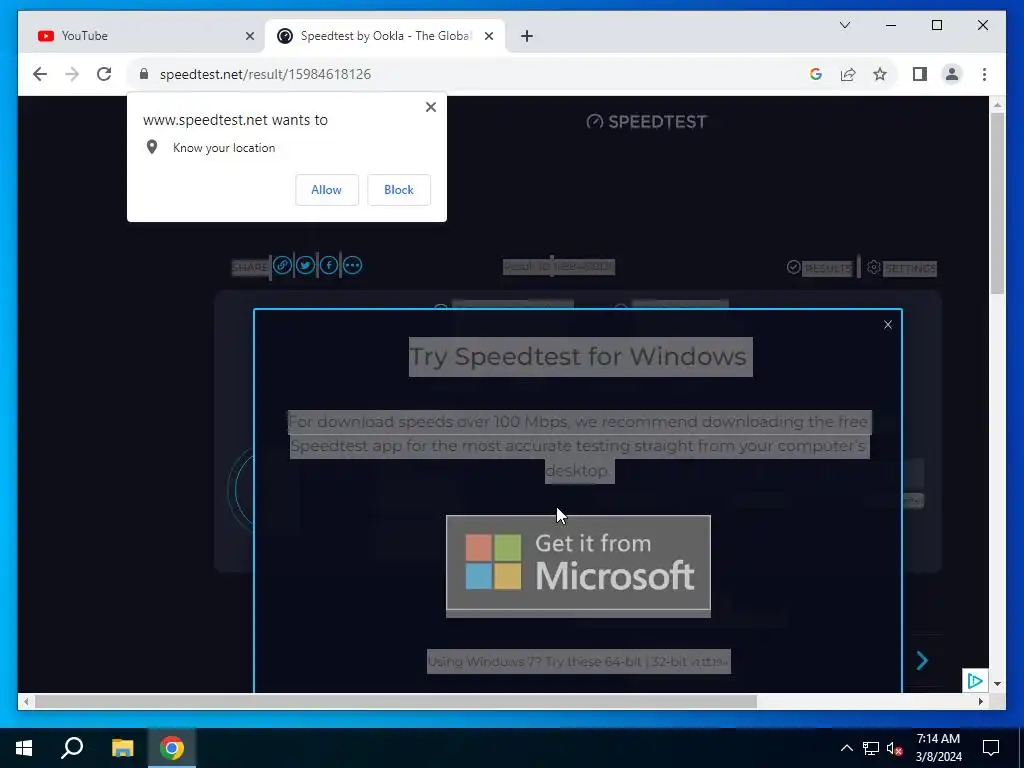Open File Explorer from taskbar
The height and width of the screenshot is (768, 1024).
(x=122, y=748)
